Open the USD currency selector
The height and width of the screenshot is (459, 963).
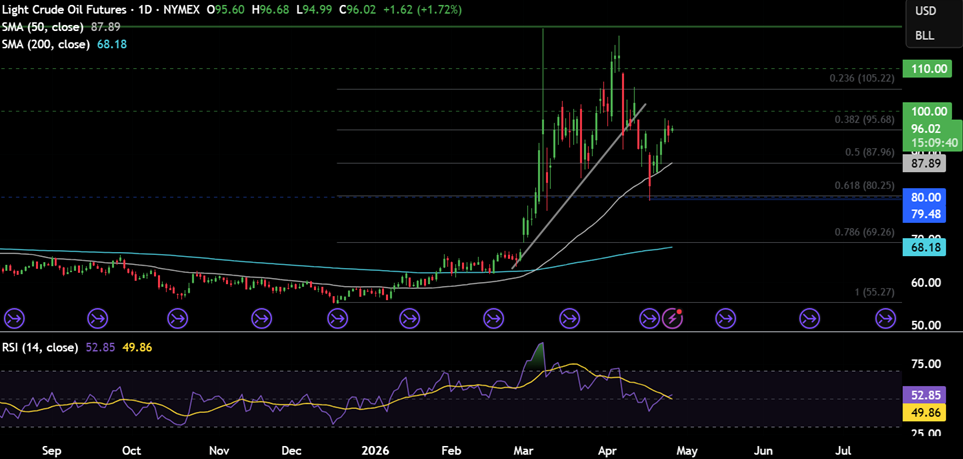pos(925,11)
